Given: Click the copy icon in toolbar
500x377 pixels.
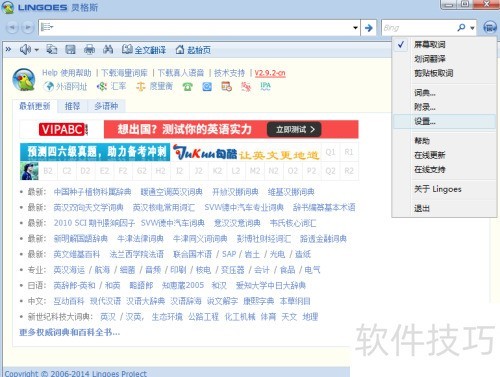Looking at the screenshot, I should (51, 50).
